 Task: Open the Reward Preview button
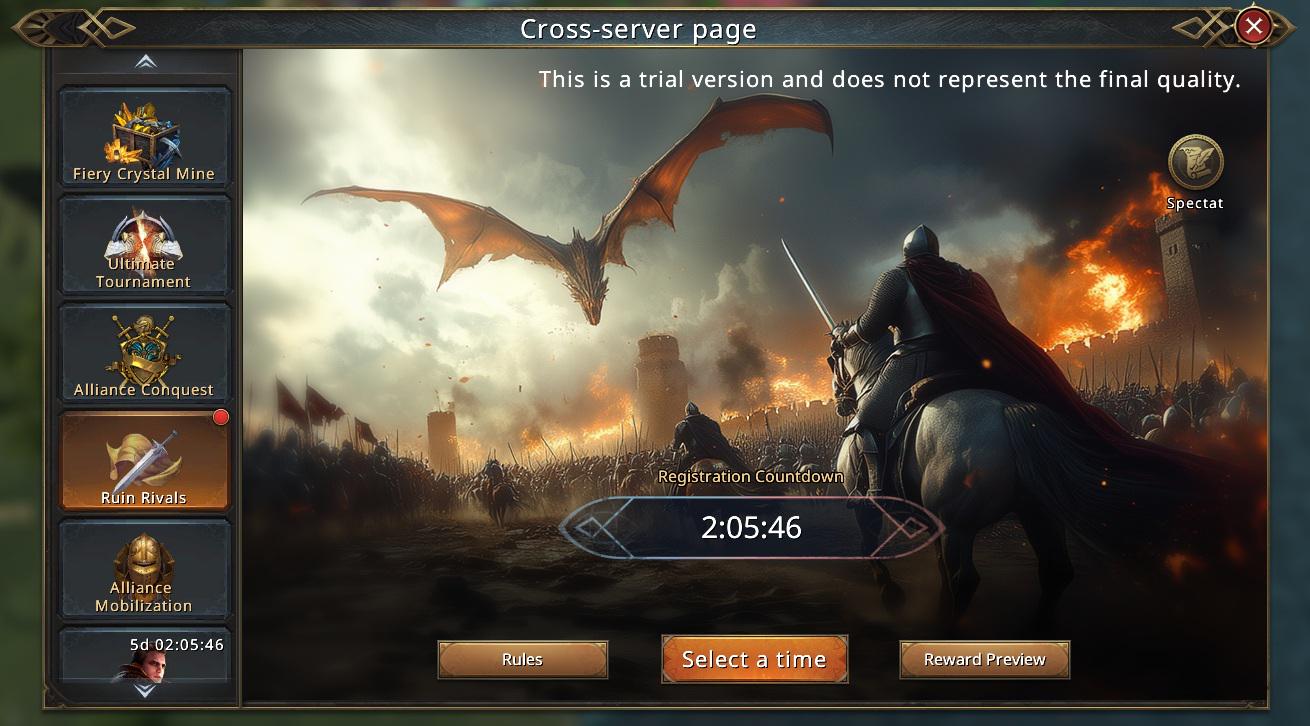coord(985,660)
